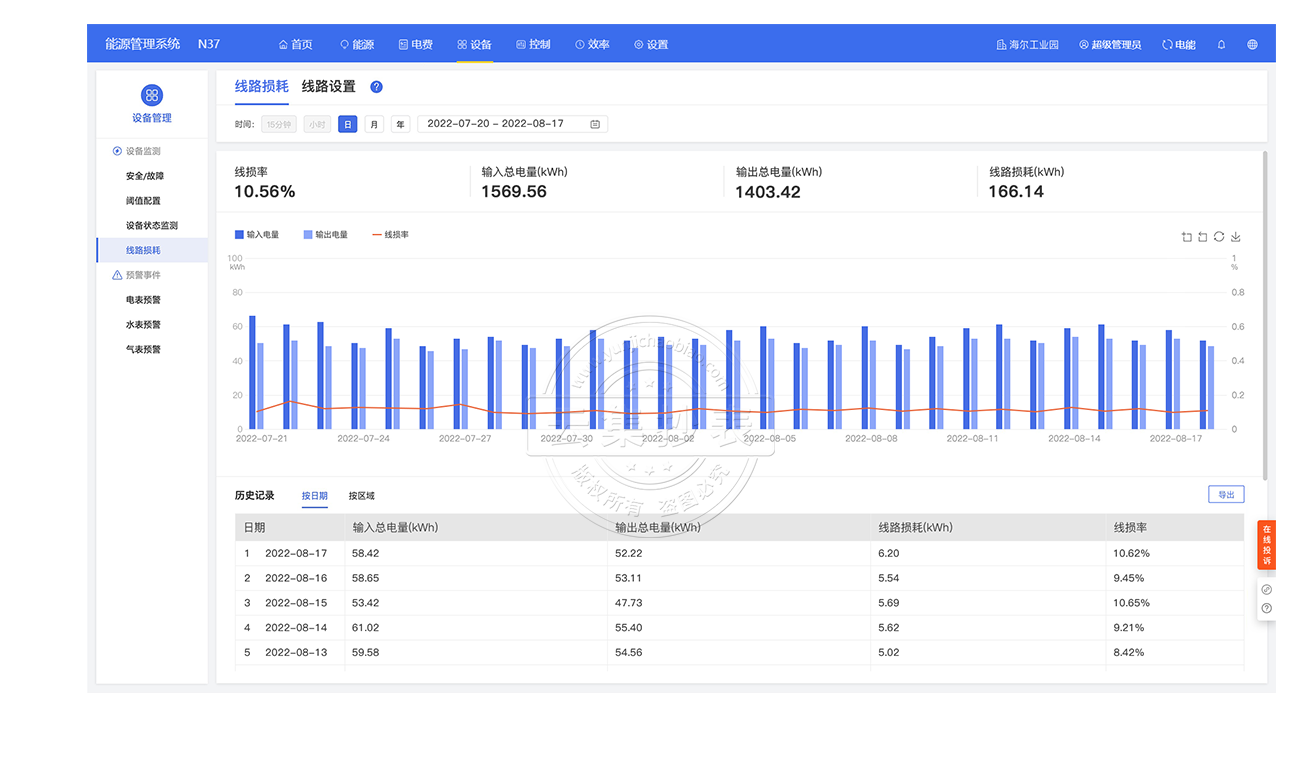This screenshot has width=1300, height=764.
Task: Open the 海尔工业园 site selector
Action: coord(1027,45)
